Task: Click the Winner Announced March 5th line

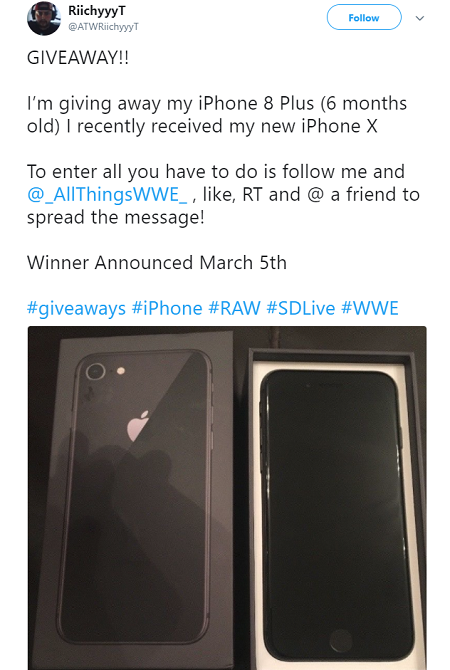Action: point(157,263)
